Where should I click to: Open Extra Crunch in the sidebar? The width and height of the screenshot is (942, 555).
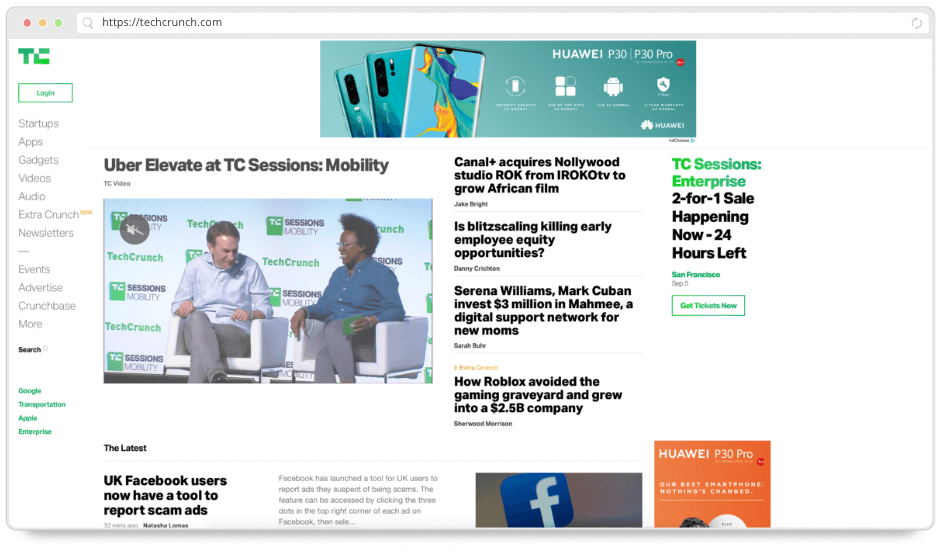(x=49, y=214)
